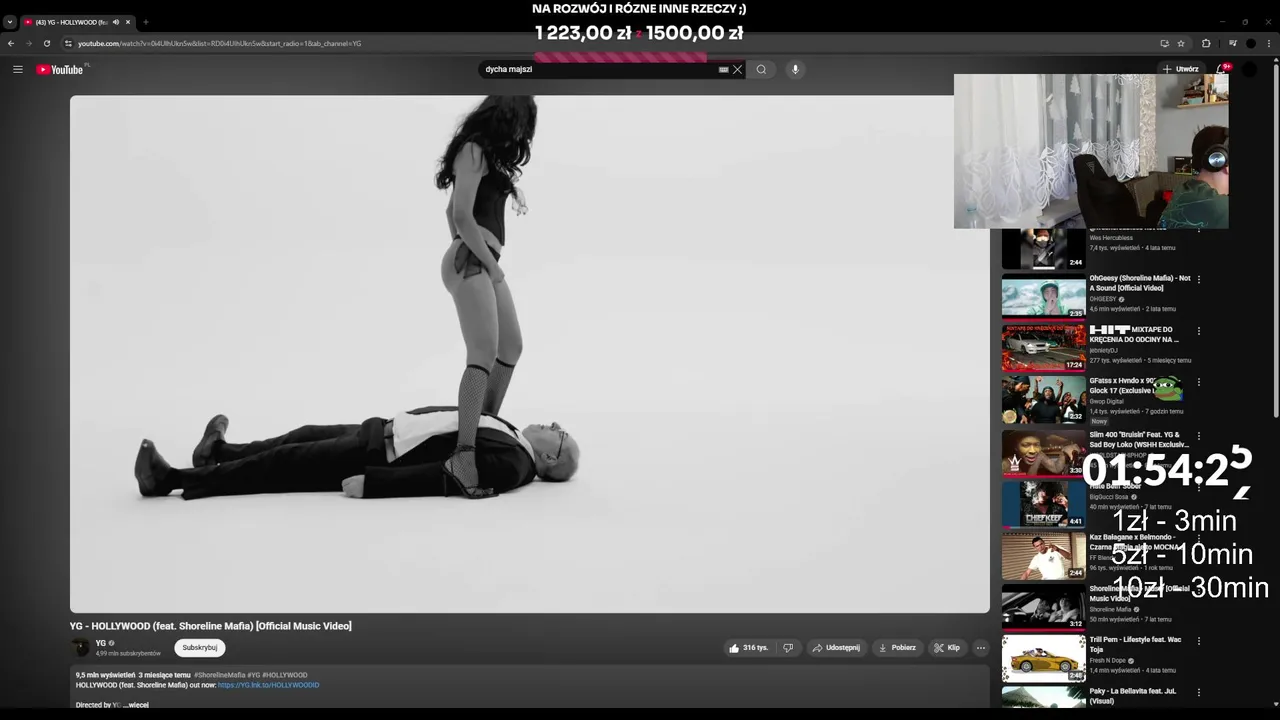This screenshot has width=1280, height=720.
Task: Open Slim 400 'Bruisin' video thumbnail
Action: [x=1043, y=452]
